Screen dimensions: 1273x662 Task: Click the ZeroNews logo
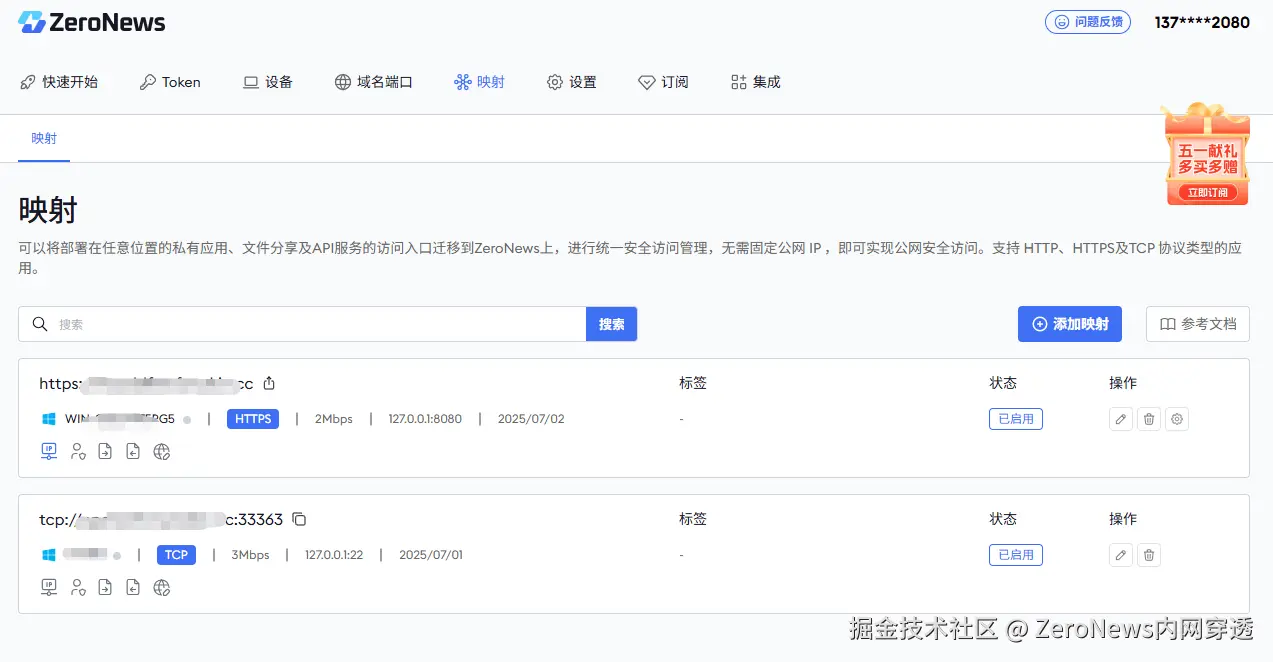point(92,22)
